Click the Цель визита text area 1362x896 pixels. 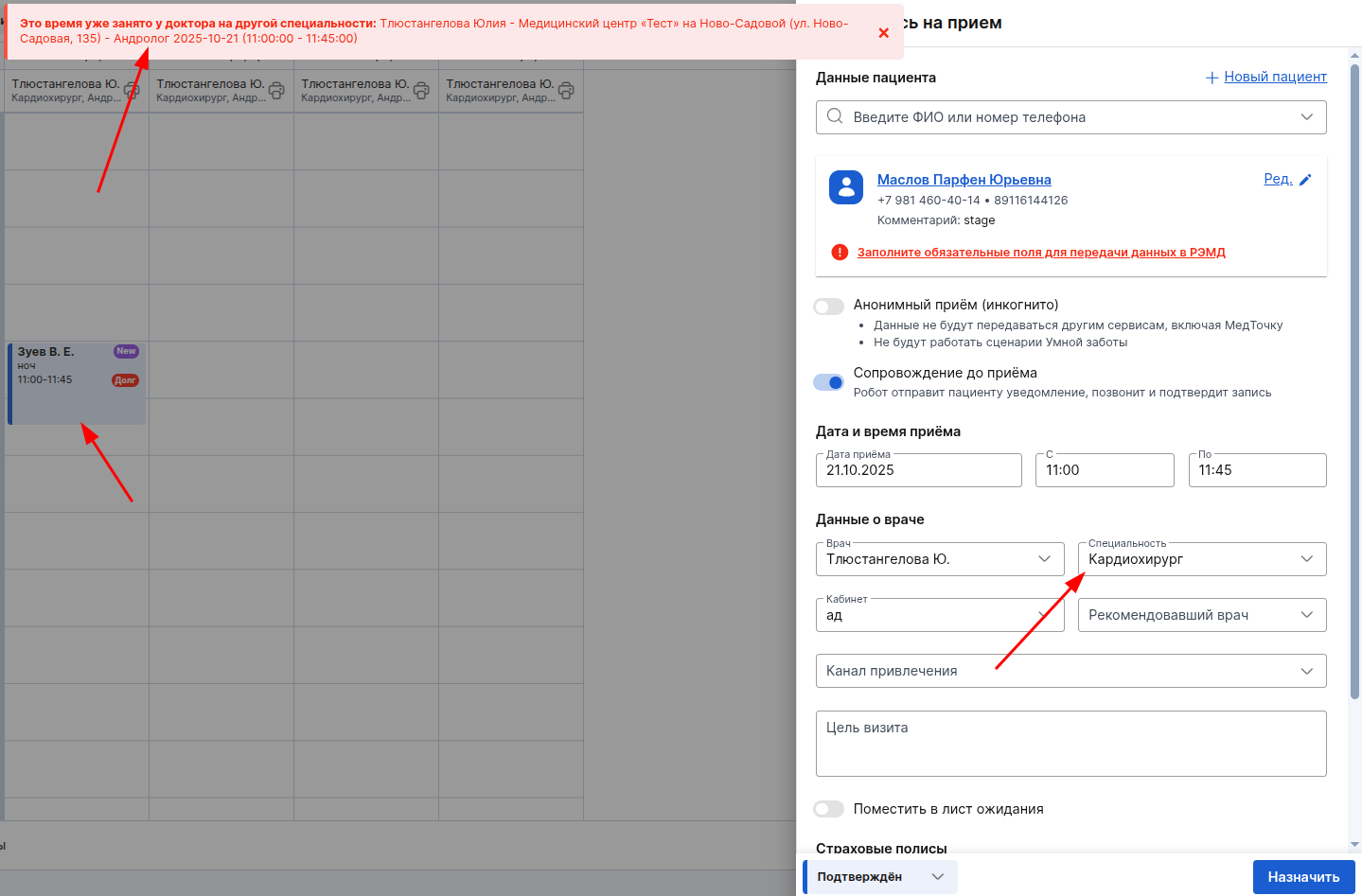pos(1070,744)
